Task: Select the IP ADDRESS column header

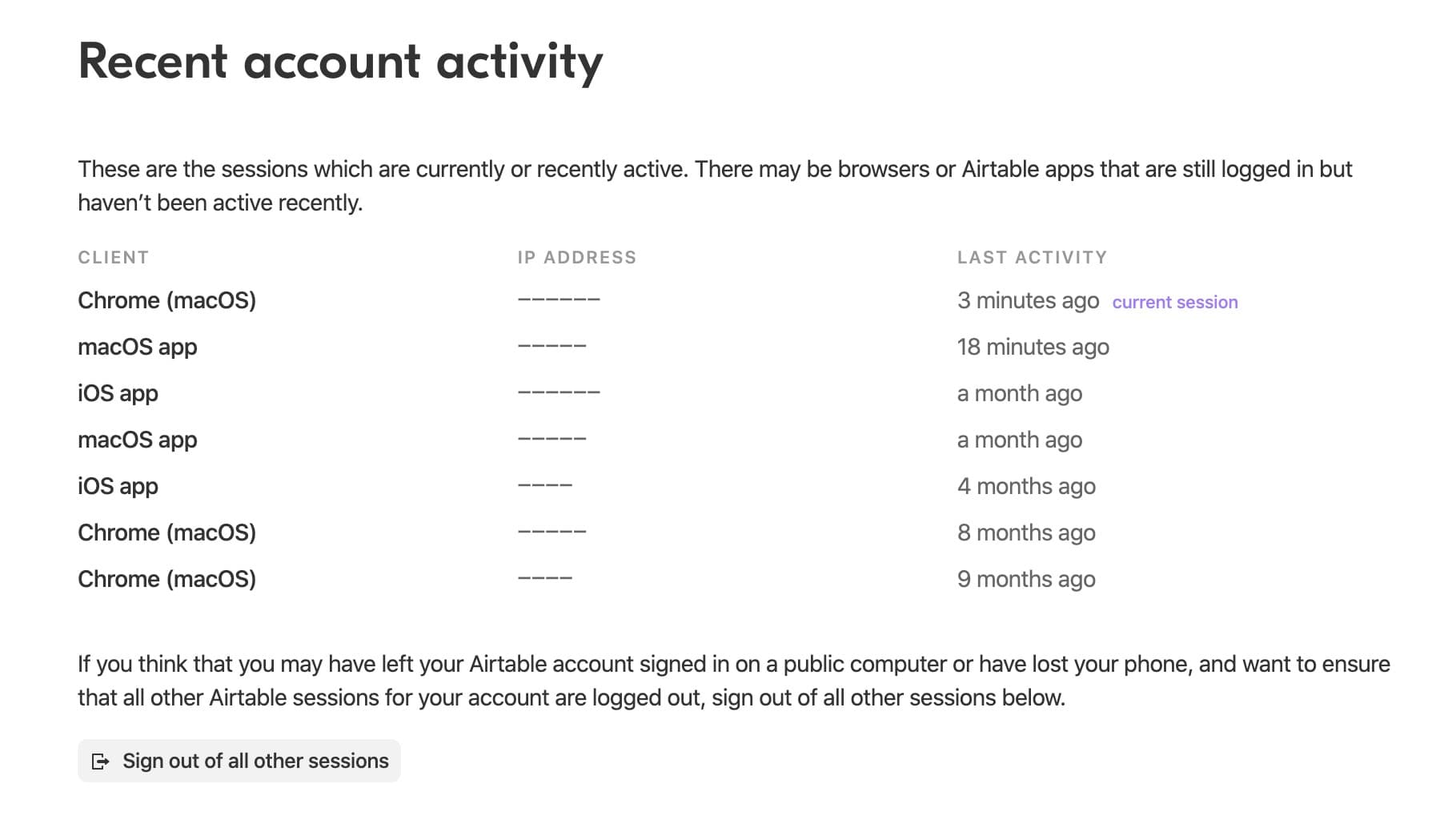Action: (x=576, y=258)
